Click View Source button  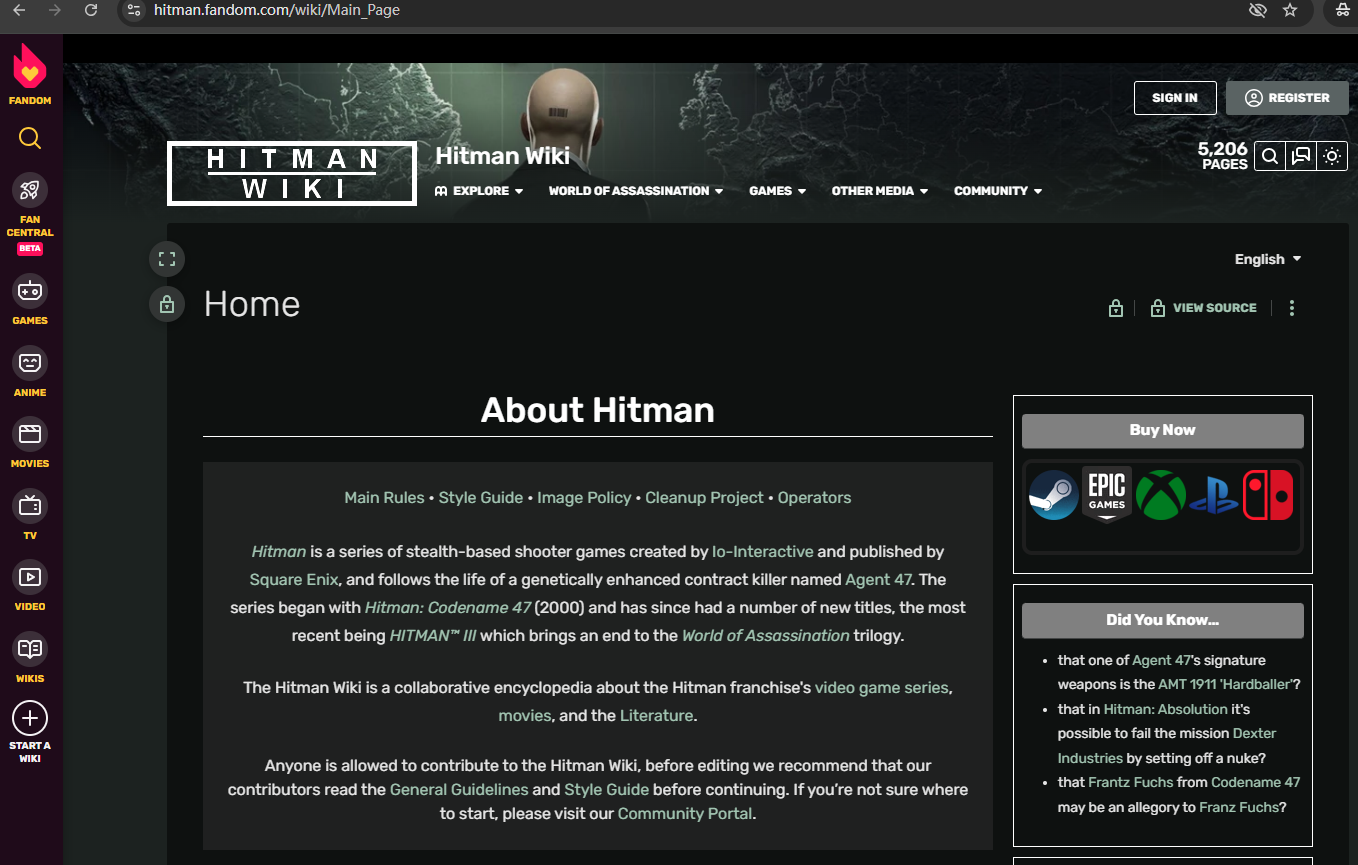tap(1204, 308)
